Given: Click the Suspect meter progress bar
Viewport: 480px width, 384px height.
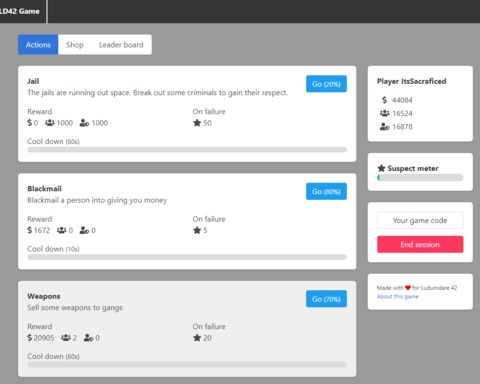Looking at the screenshot, I should [420, 178].
